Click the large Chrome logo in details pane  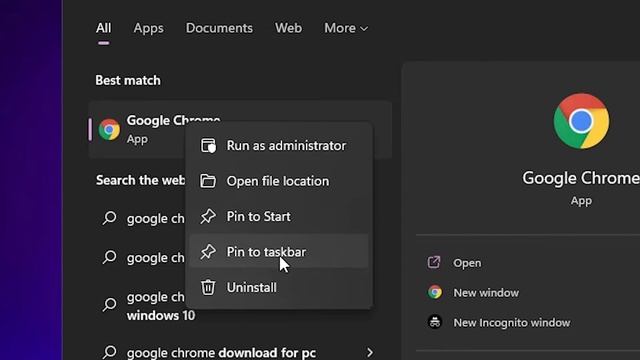(581, 121)
